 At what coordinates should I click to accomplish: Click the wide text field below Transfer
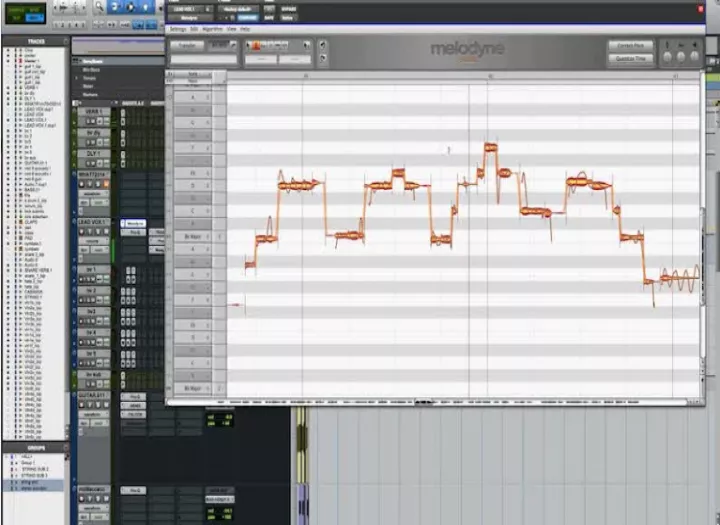coord(204,59)
